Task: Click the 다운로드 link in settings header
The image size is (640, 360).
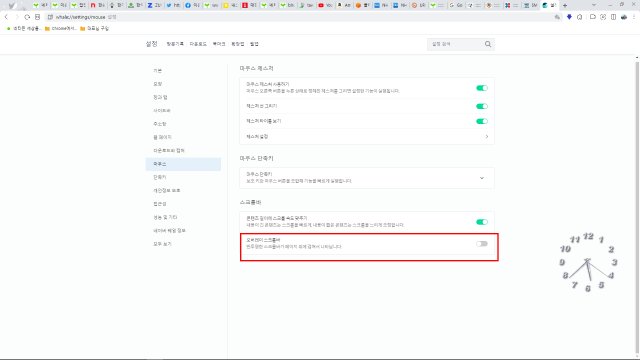Action: point(198,44)
